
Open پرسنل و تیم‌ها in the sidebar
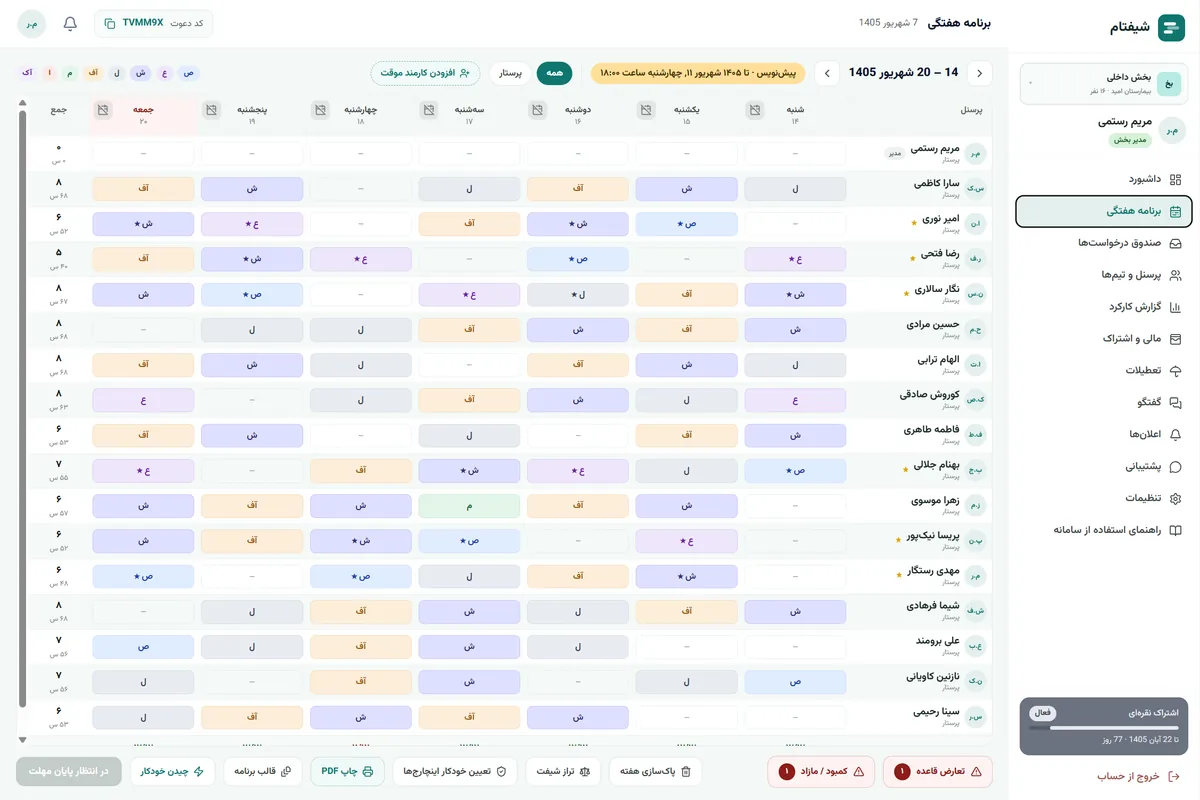pos(1104,275)
